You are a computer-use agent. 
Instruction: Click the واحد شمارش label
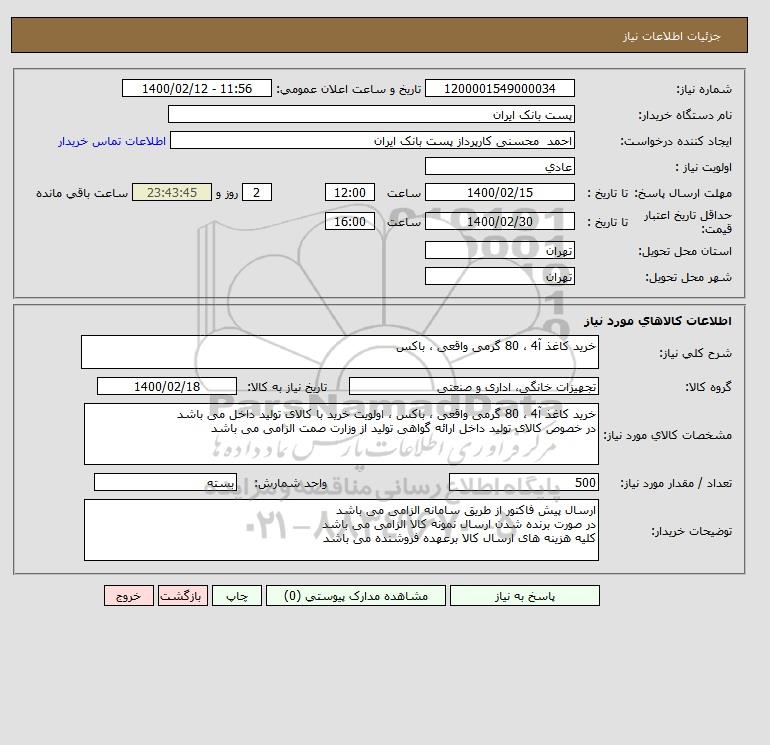point(291,483)
